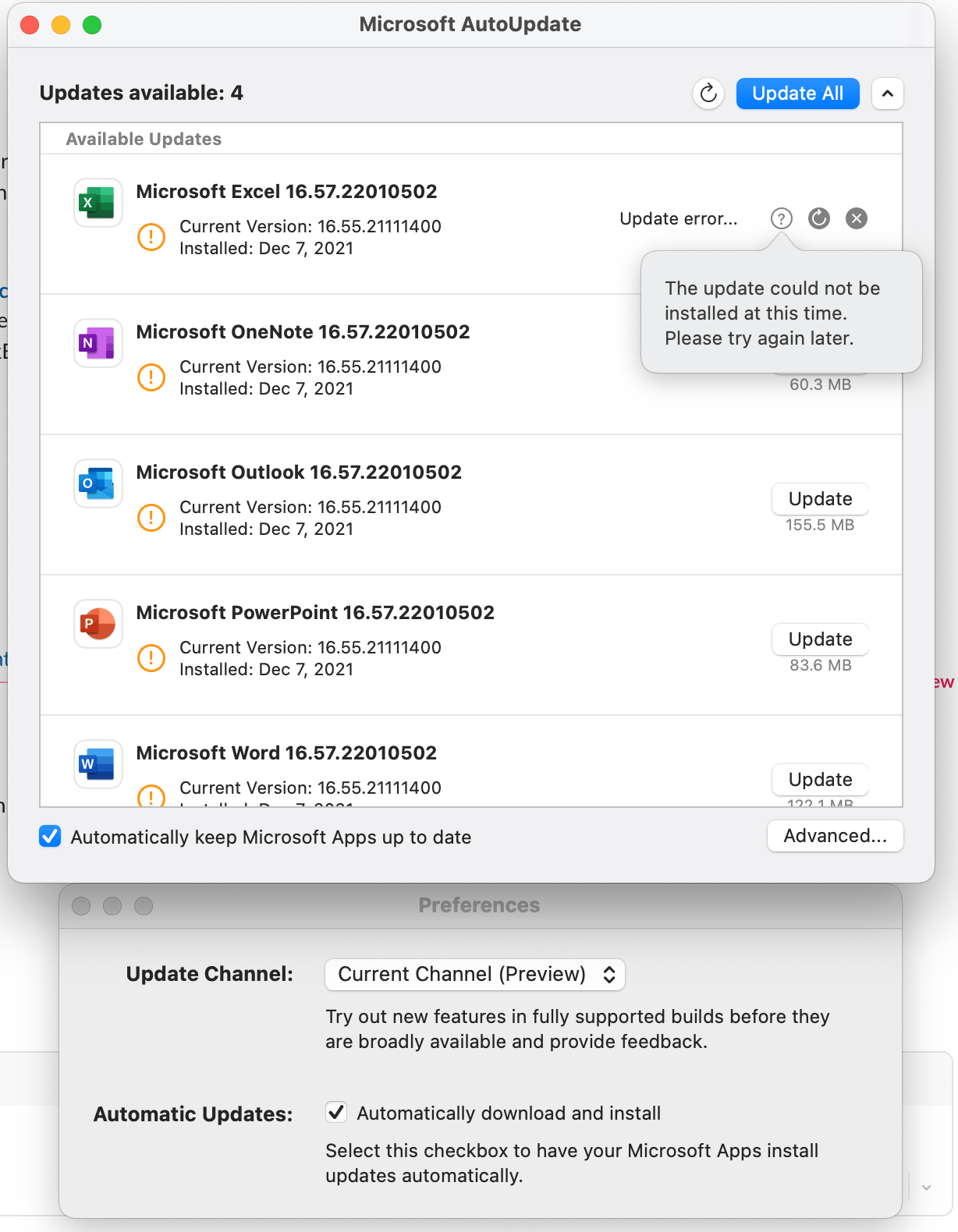This screenshot has width=958, height=1232.
Task: Click the warning icon under Microsoft Excel
Action: pos(151,237)
